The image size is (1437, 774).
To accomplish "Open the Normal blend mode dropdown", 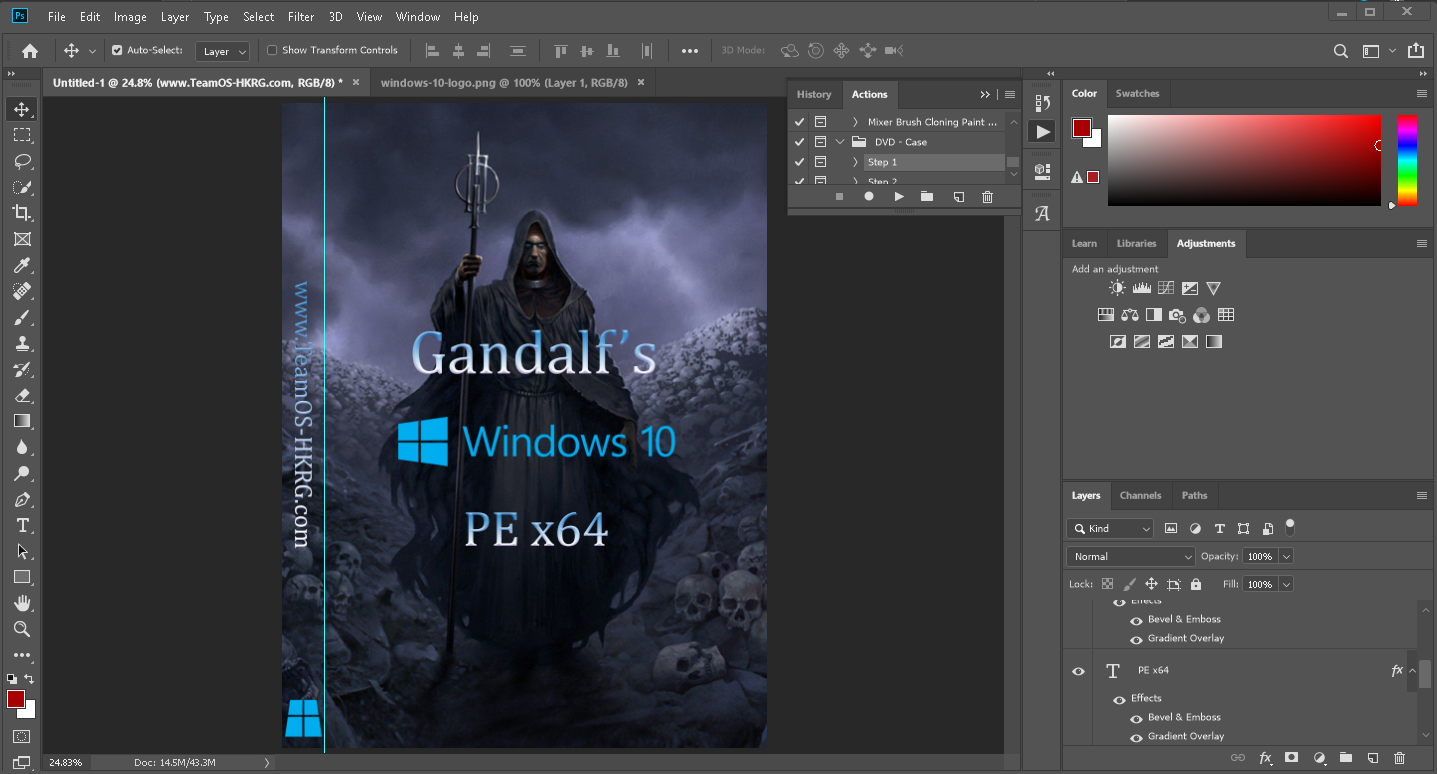I will coord(1131,556).
